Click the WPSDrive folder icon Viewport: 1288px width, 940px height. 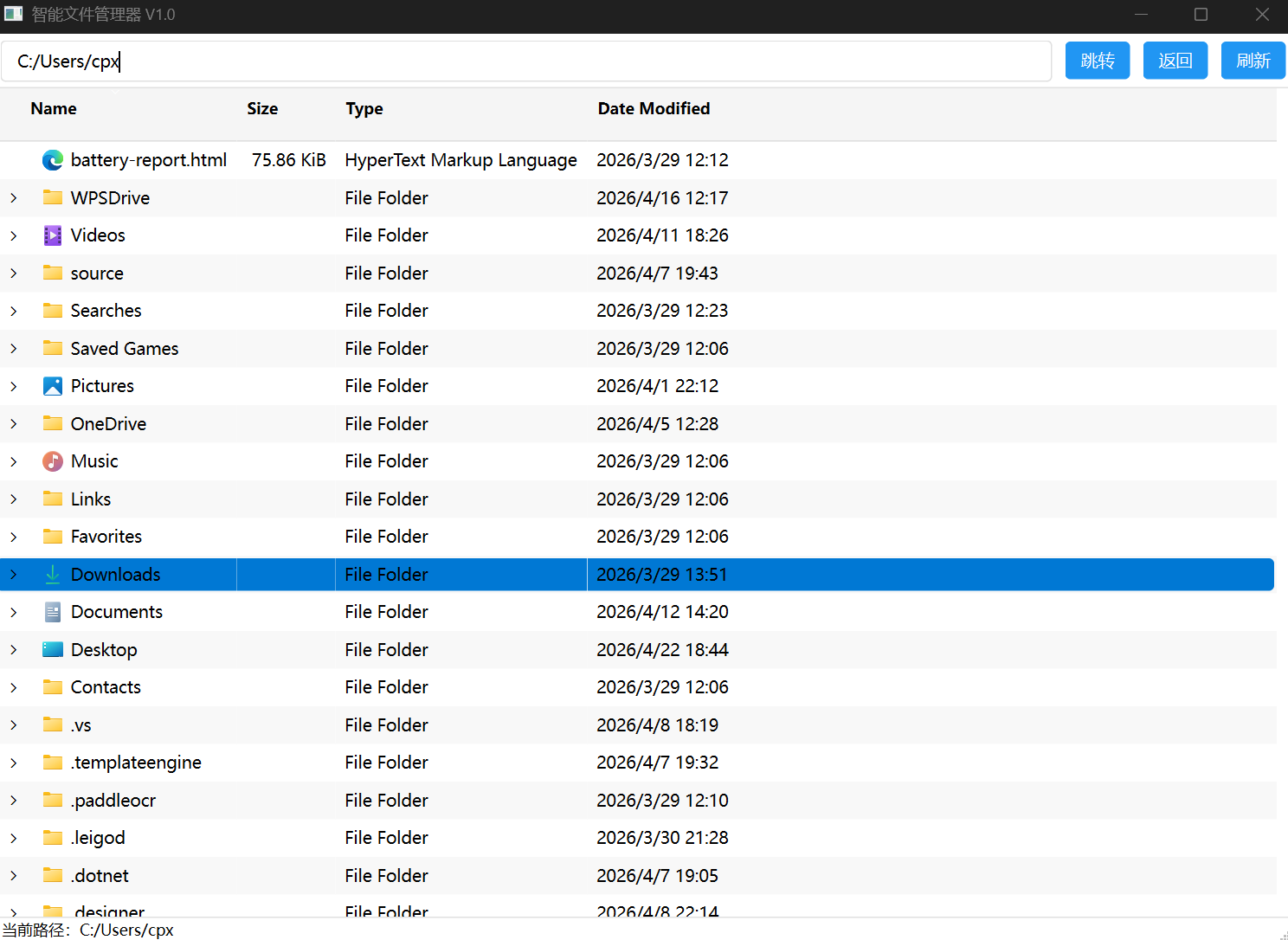tap(53, 198)
